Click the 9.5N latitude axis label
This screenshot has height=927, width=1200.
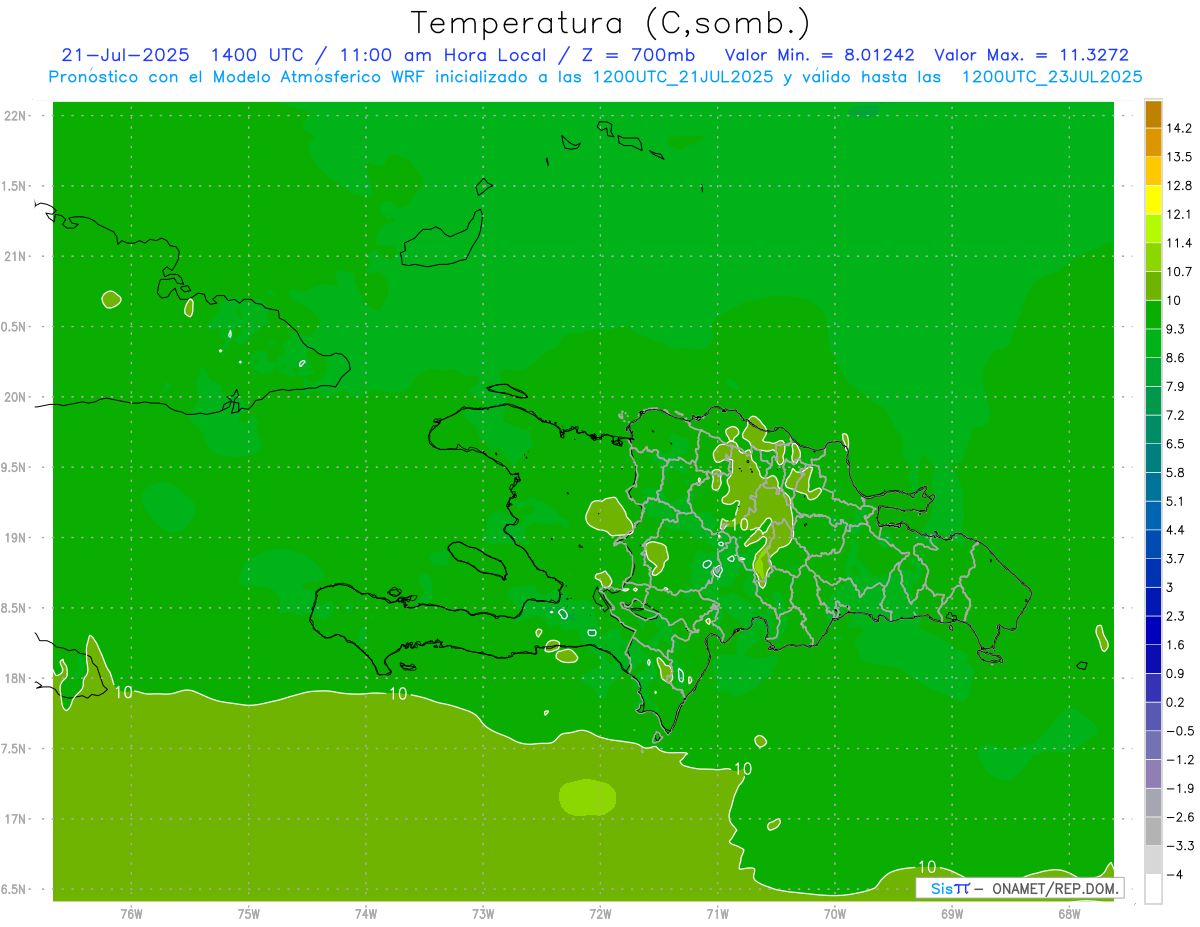(15, 467)
